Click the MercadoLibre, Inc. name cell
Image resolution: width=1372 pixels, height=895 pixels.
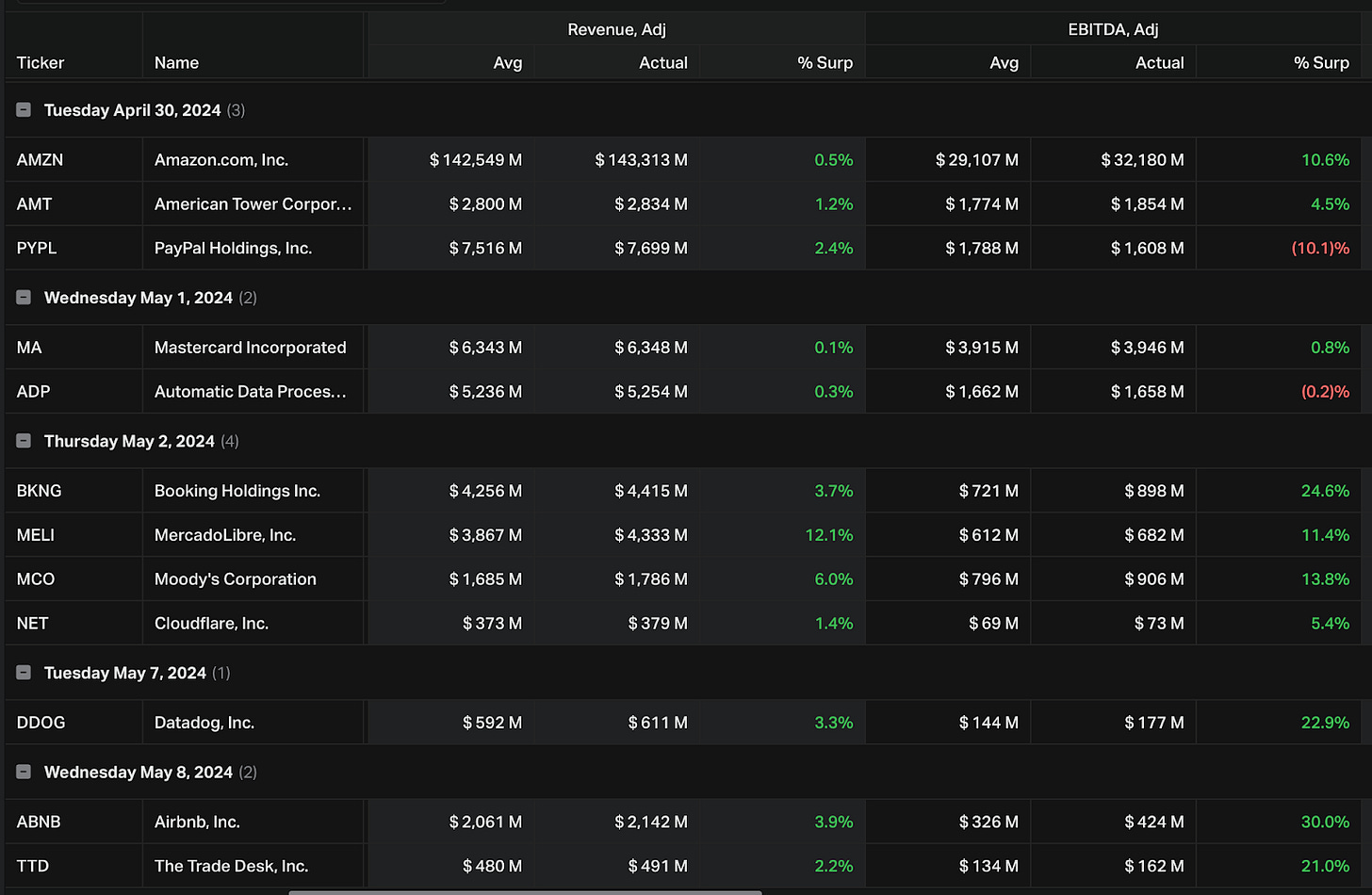253,535
